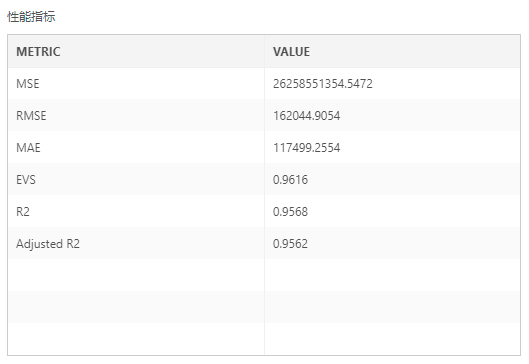Click the 性能指标 section title

click(31, 17)
